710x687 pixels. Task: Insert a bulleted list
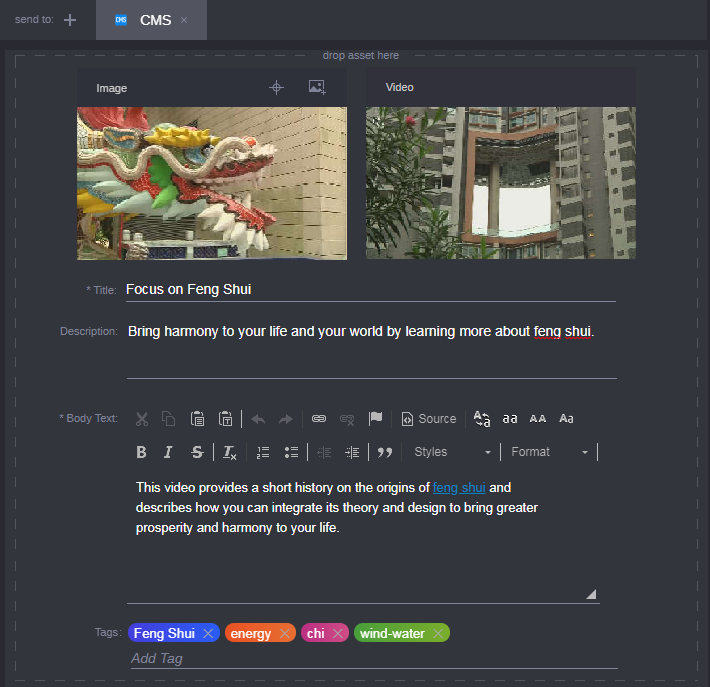(x=291, y=452)
